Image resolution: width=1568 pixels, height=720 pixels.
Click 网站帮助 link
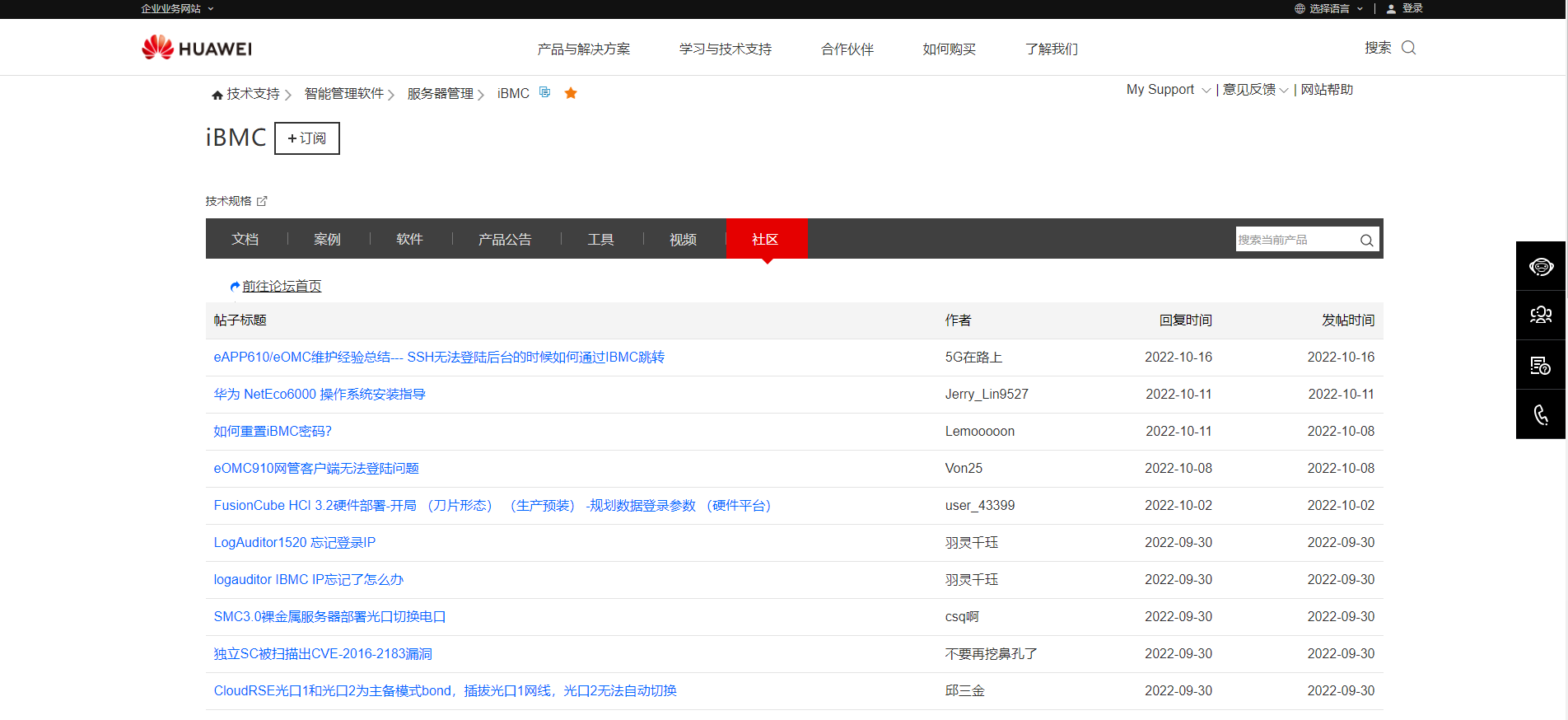click(1327, 90)
